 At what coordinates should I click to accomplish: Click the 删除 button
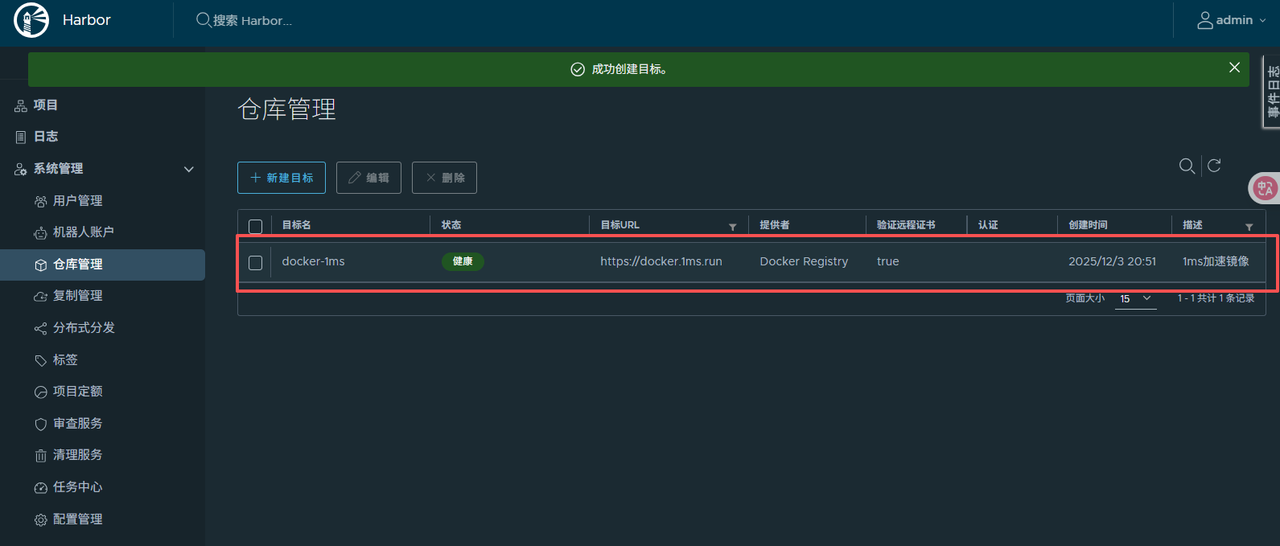(x=444, y=177)
